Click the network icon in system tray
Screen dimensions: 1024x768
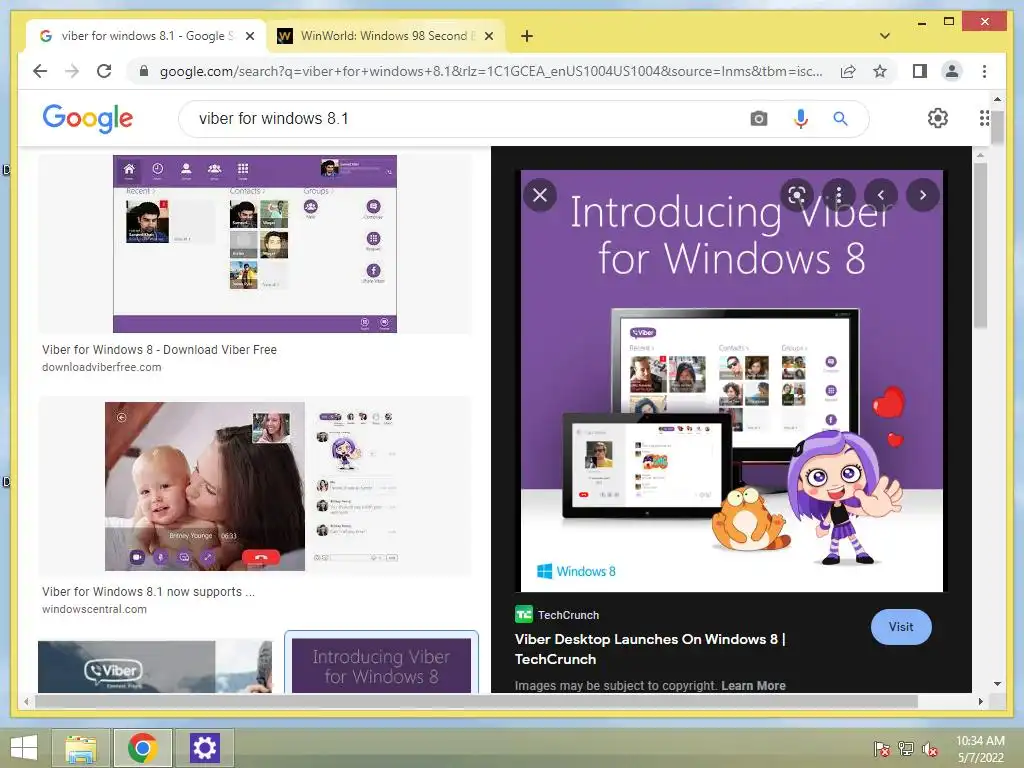[x=906, y=749]
